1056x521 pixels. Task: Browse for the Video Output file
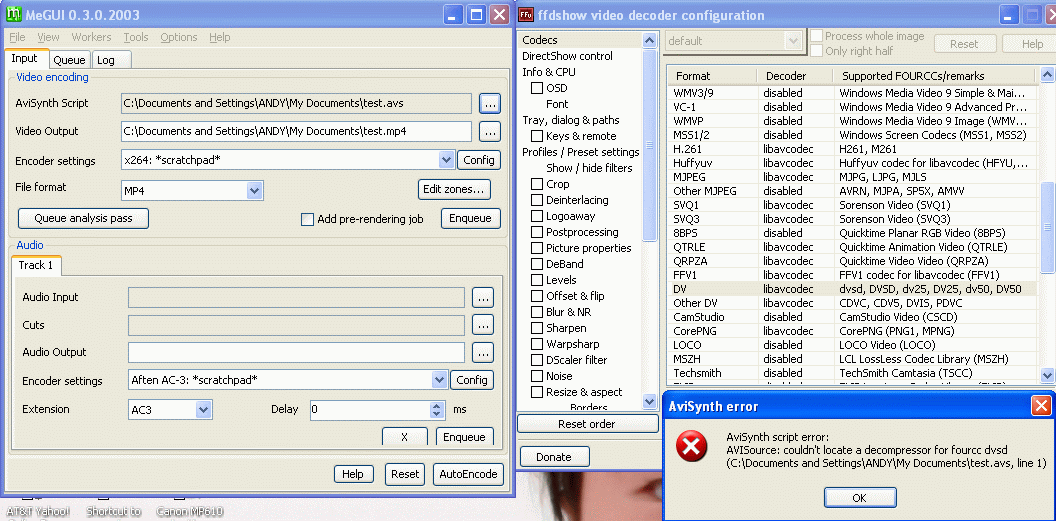tap(490, 131)
